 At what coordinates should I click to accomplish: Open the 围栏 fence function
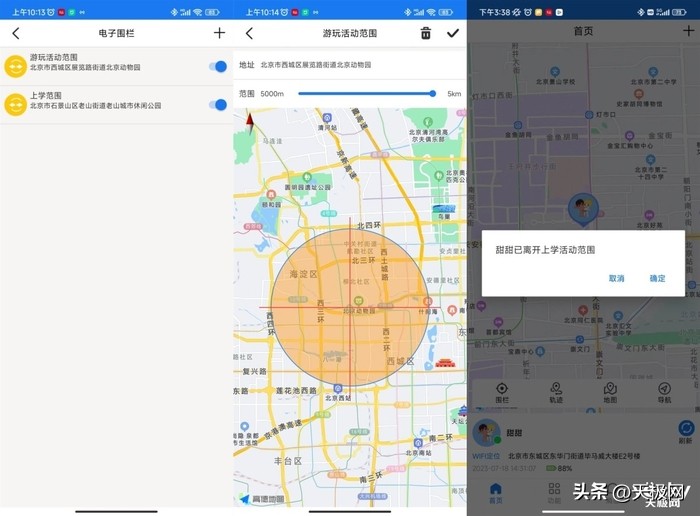[502, 393]
